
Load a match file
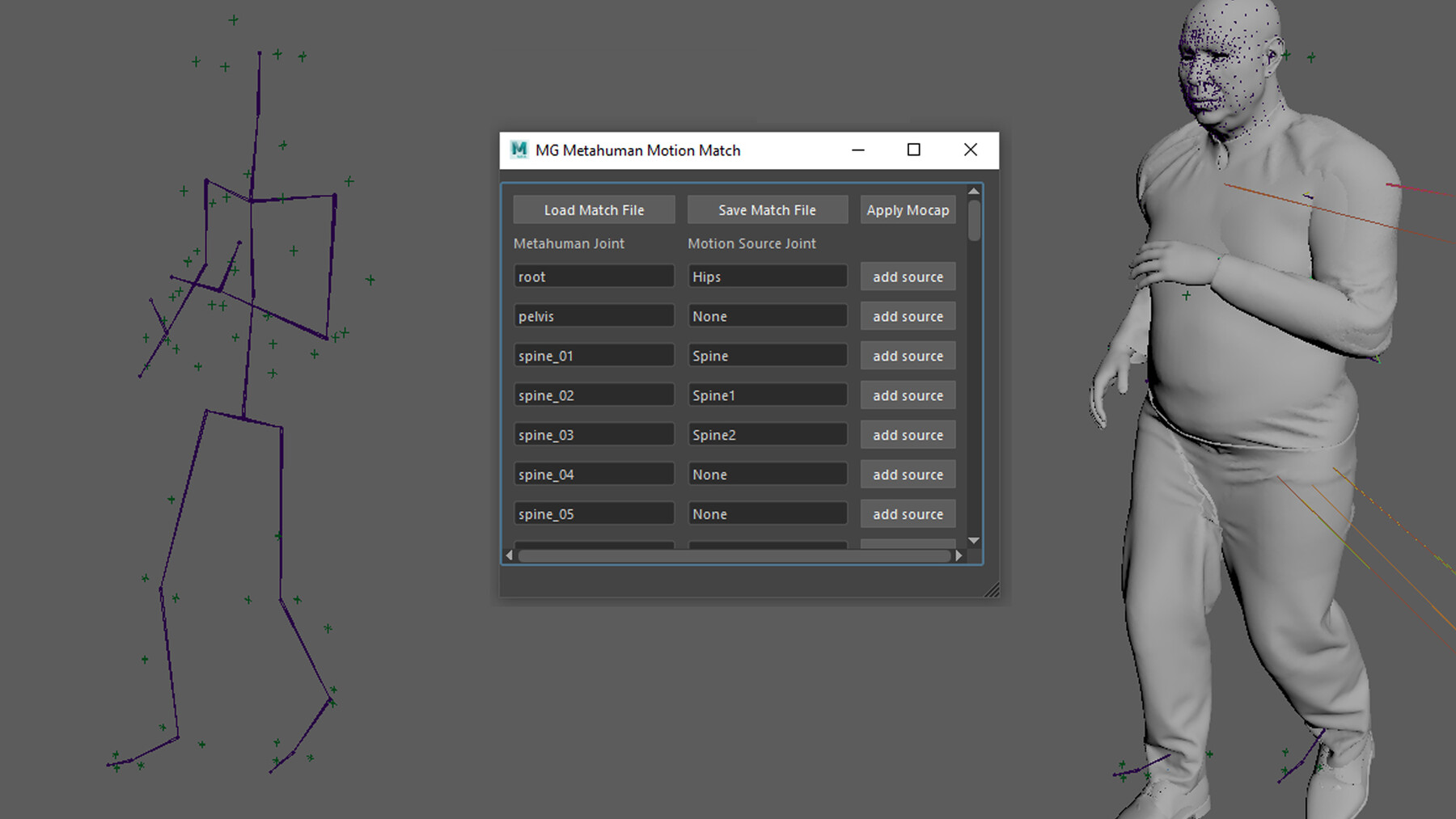pos(594,209)
